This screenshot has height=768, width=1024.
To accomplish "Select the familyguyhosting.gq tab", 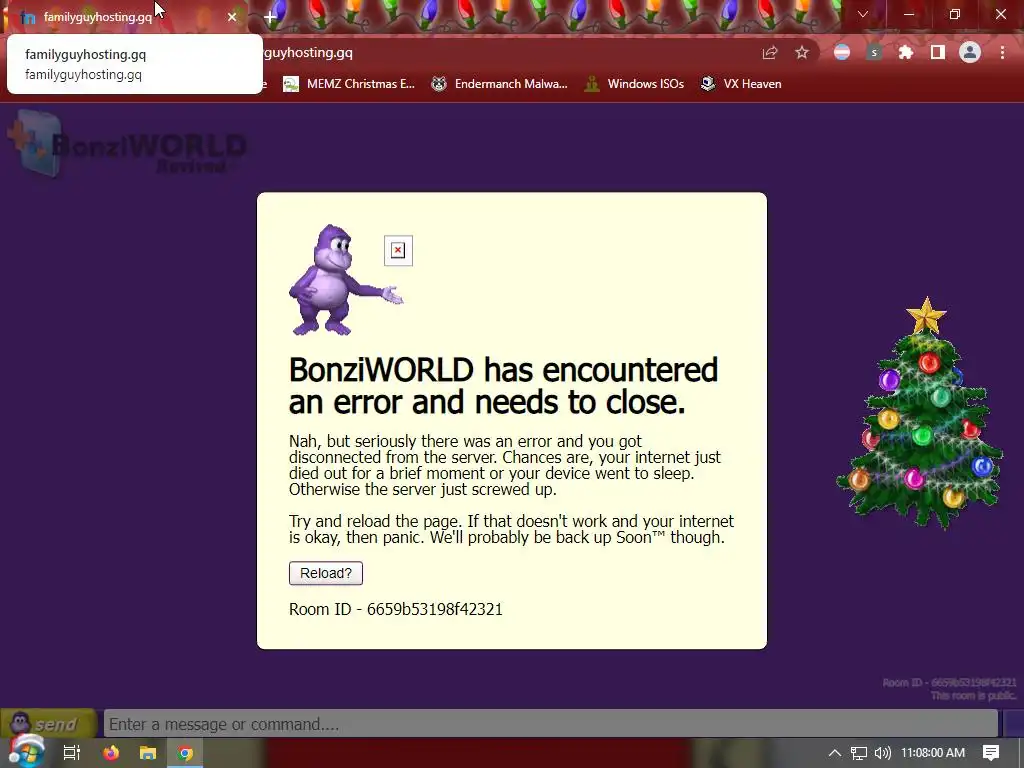I will 124,17.
